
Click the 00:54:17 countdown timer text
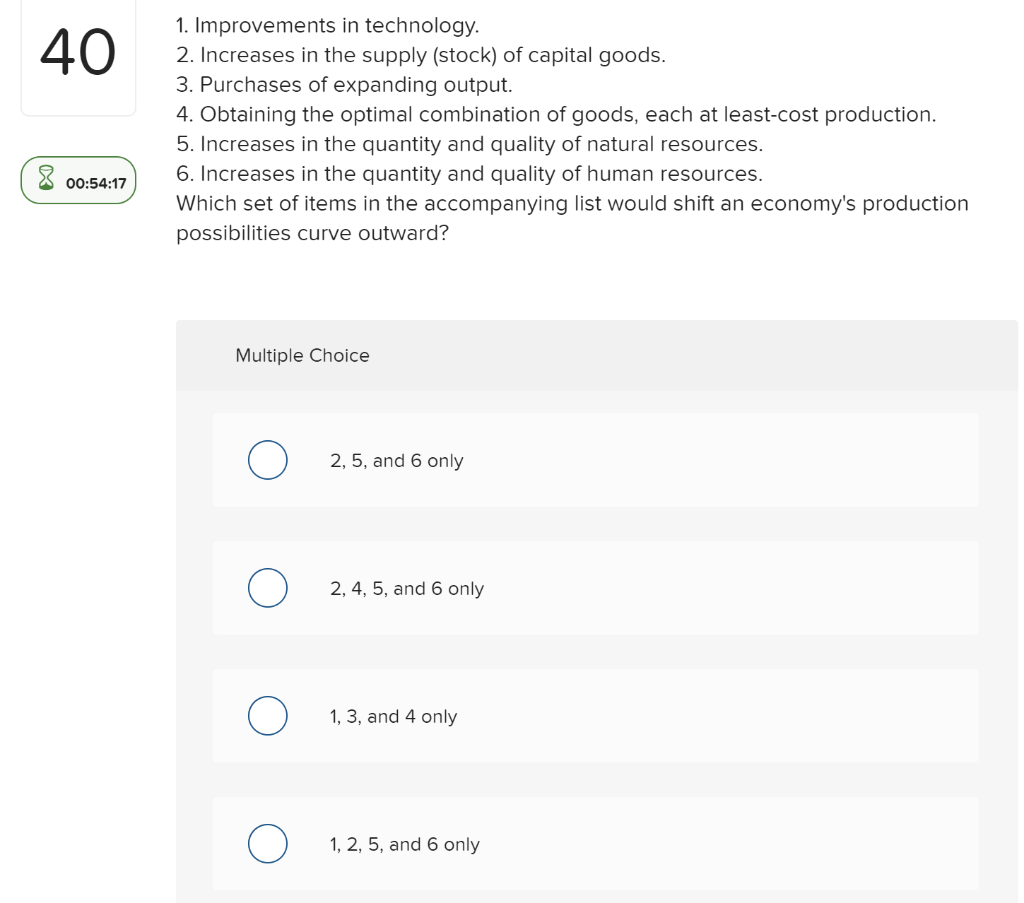point(96,183)
